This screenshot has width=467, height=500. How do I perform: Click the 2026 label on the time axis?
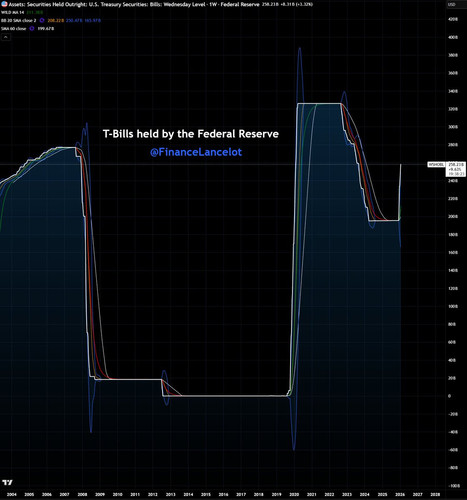(400, 494)
